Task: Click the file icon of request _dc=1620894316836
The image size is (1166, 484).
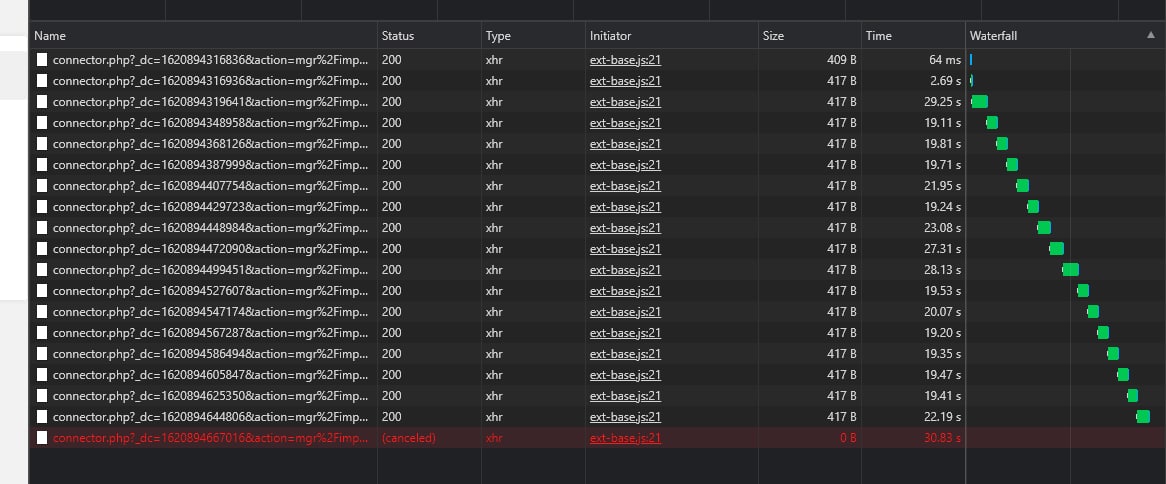Action: tap(42, 59)
